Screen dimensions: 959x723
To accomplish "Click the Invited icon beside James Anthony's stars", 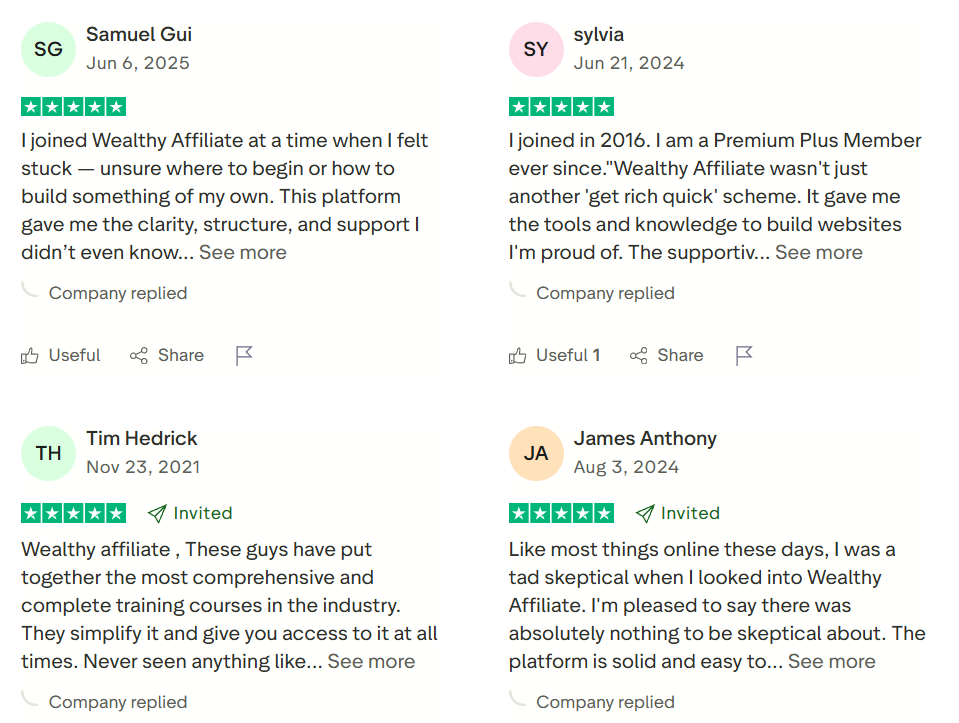I will click(x=645, y=513).
